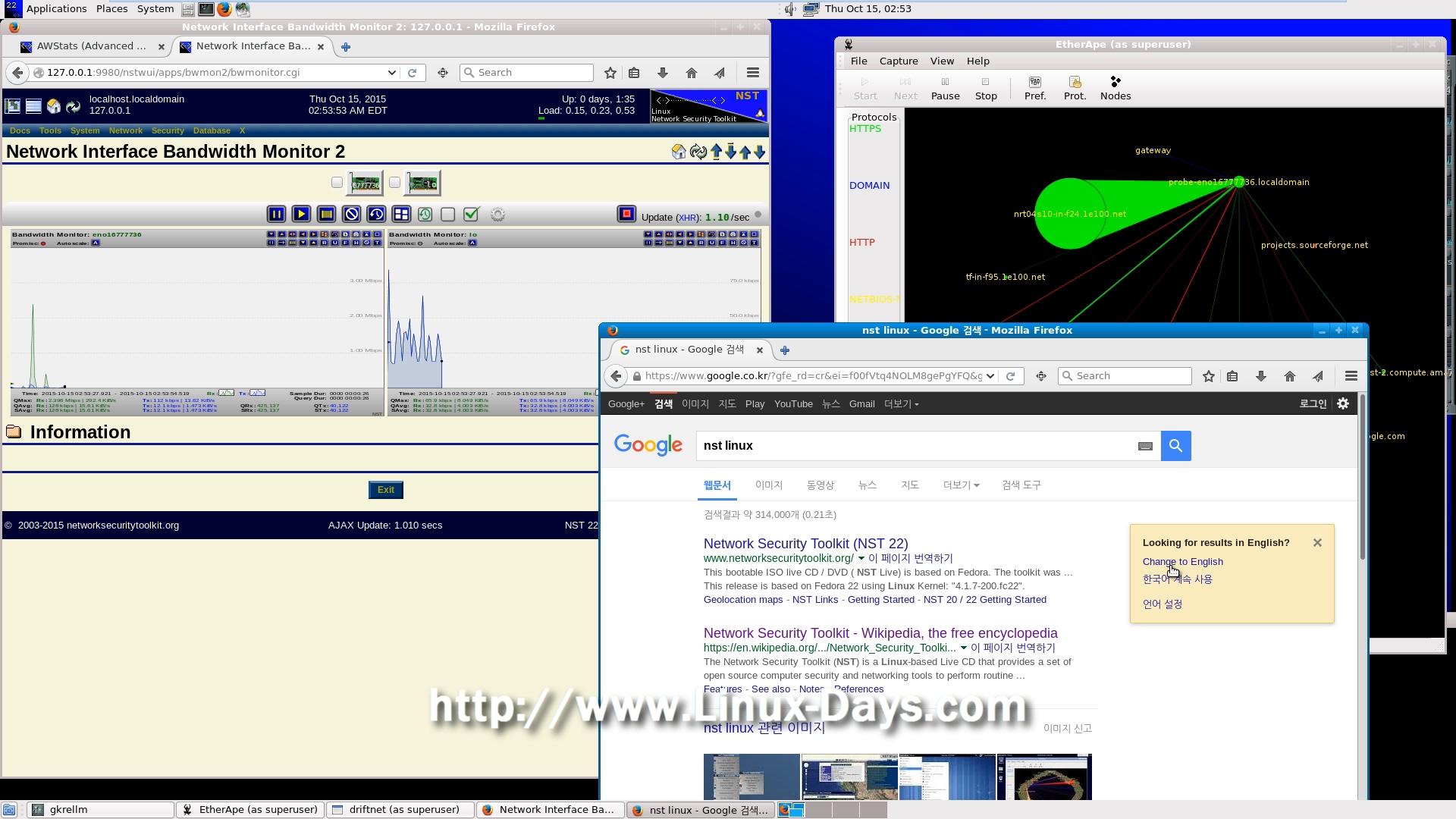Open the on-screen keyboard icon in Google search box
Viewport: 1456px width, 819px height.
coord(1145,446)
